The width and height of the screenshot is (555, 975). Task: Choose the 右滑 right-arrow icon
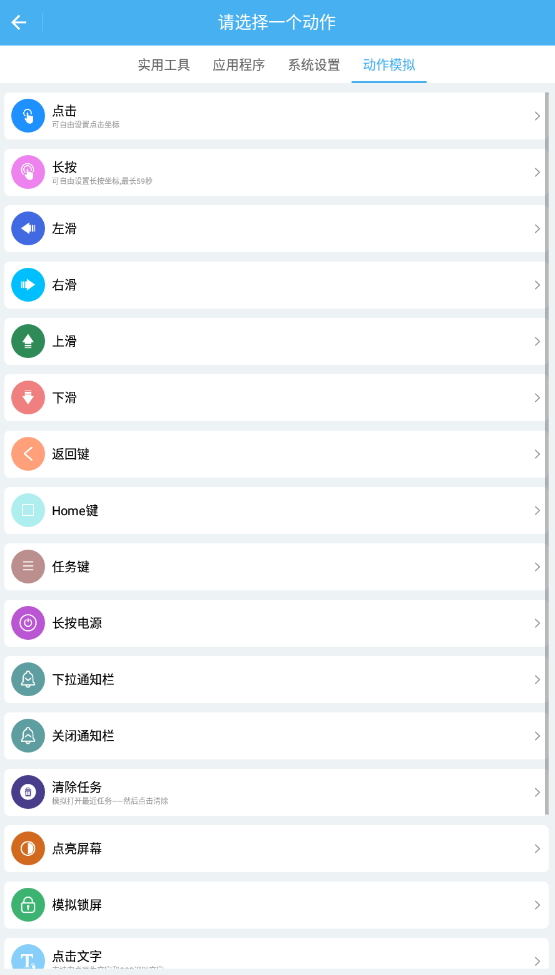coord(28,285)
